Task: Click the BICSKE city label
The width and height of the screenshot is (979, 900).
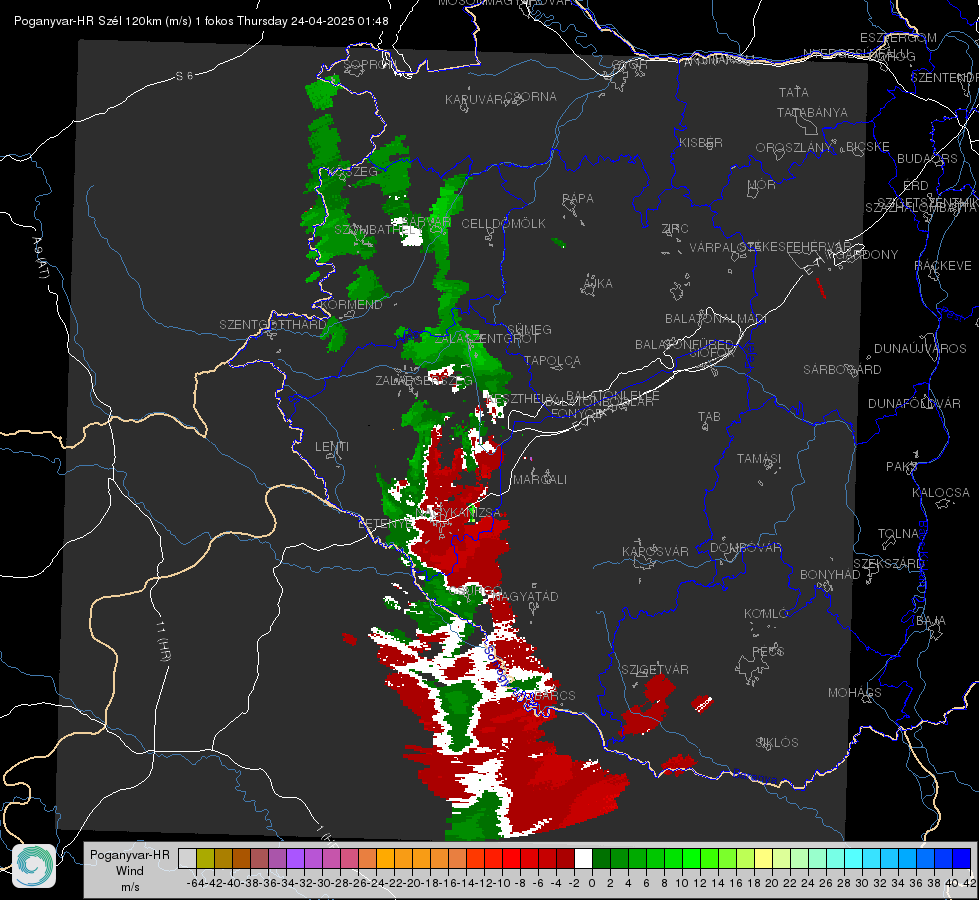Action: coord(868,146)
